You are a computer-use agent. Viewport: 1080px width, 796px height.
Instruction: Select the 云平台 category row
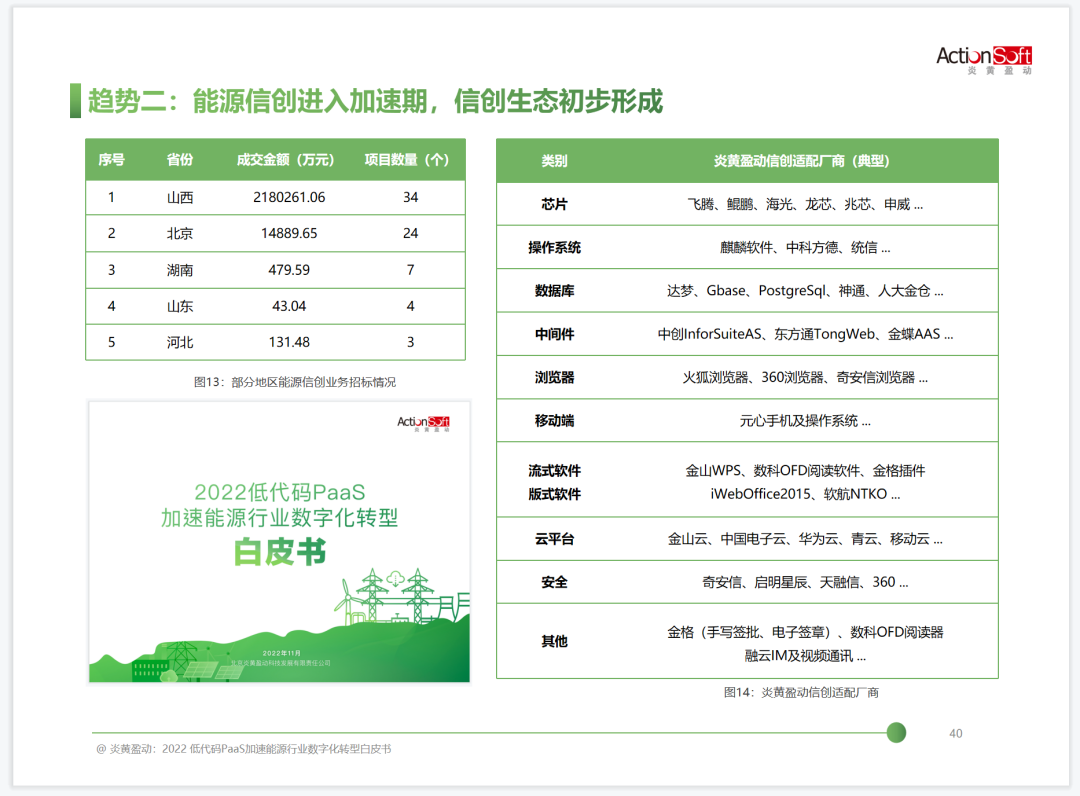(554, 539)
